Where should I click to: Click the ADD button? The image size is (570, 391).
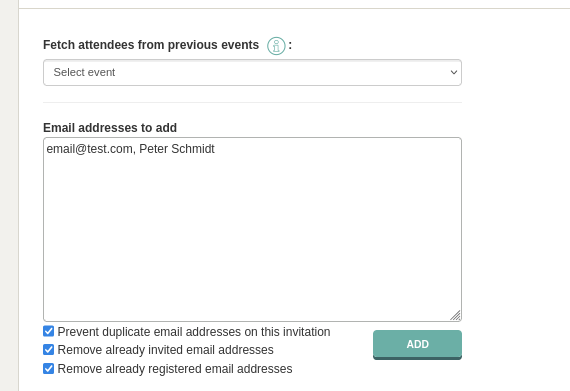(x=417, y=344)
